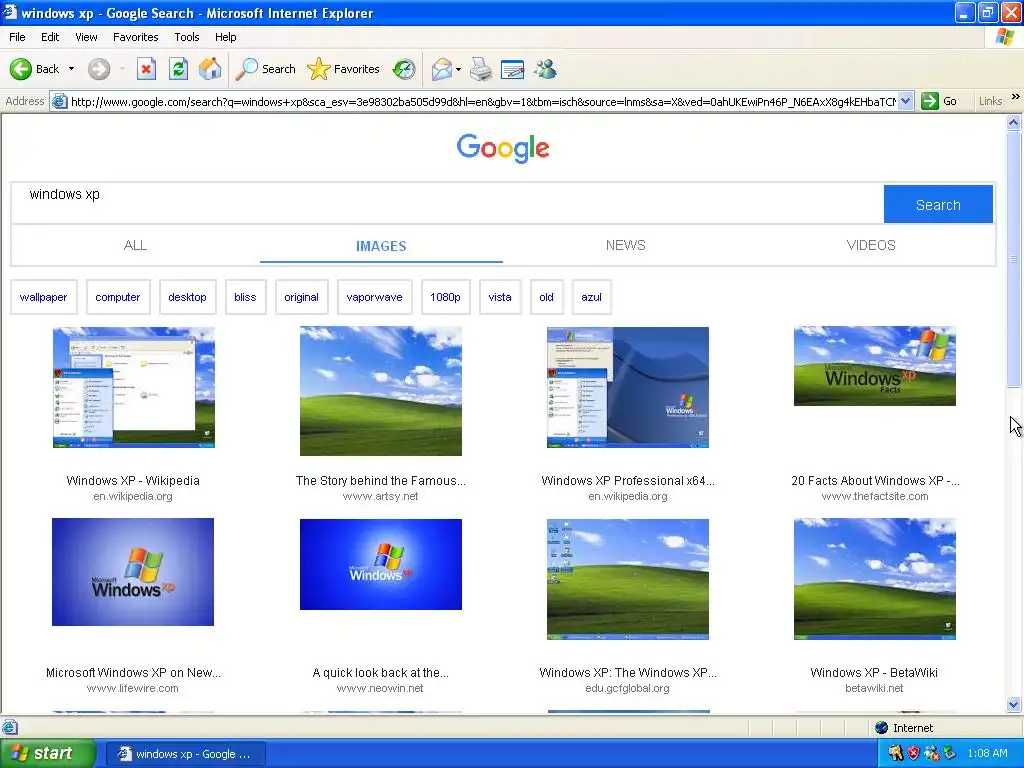Click the taskbar clock showing 1:08 AM
The image size is (1024, 768).
987,754
